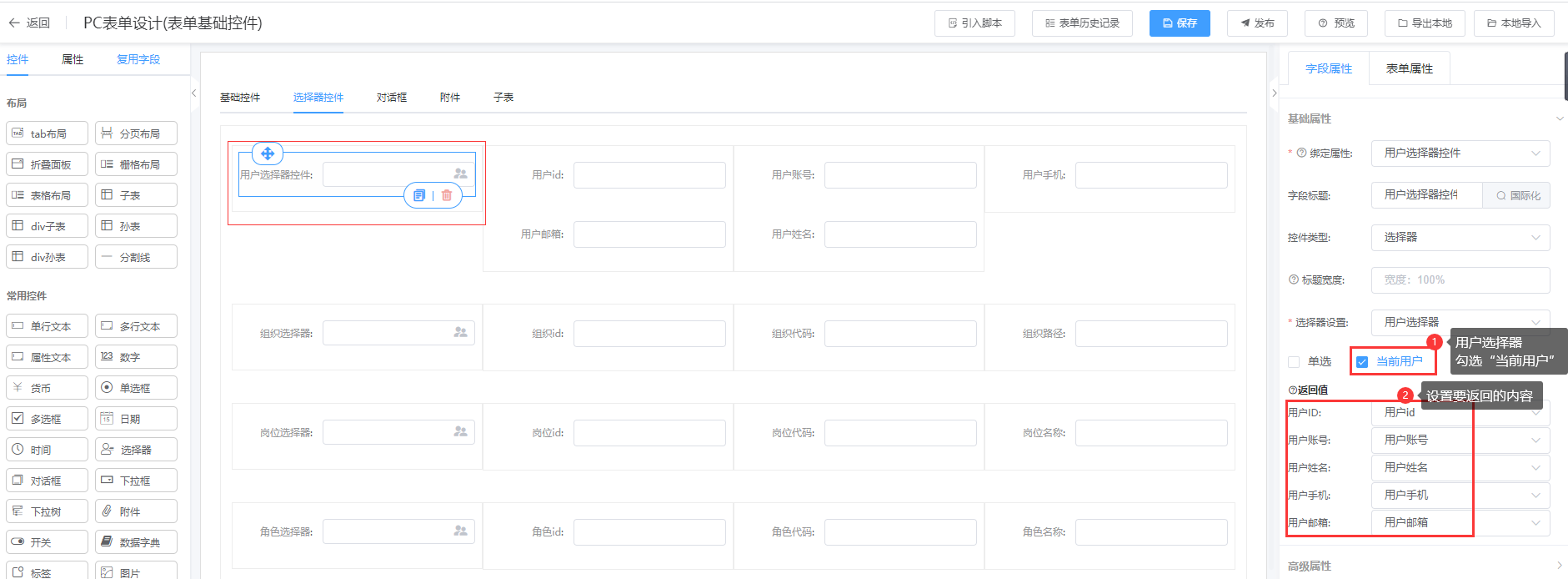
Task: Uncheck the 当前用户 checkbox
Action: pos(1362,362)
